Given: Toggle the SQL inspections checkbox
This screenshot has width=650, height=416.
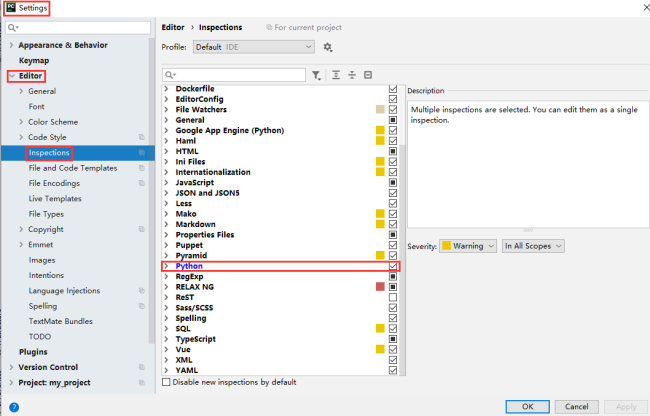Looking at the screenshot, I should click(x=393, y=329).
